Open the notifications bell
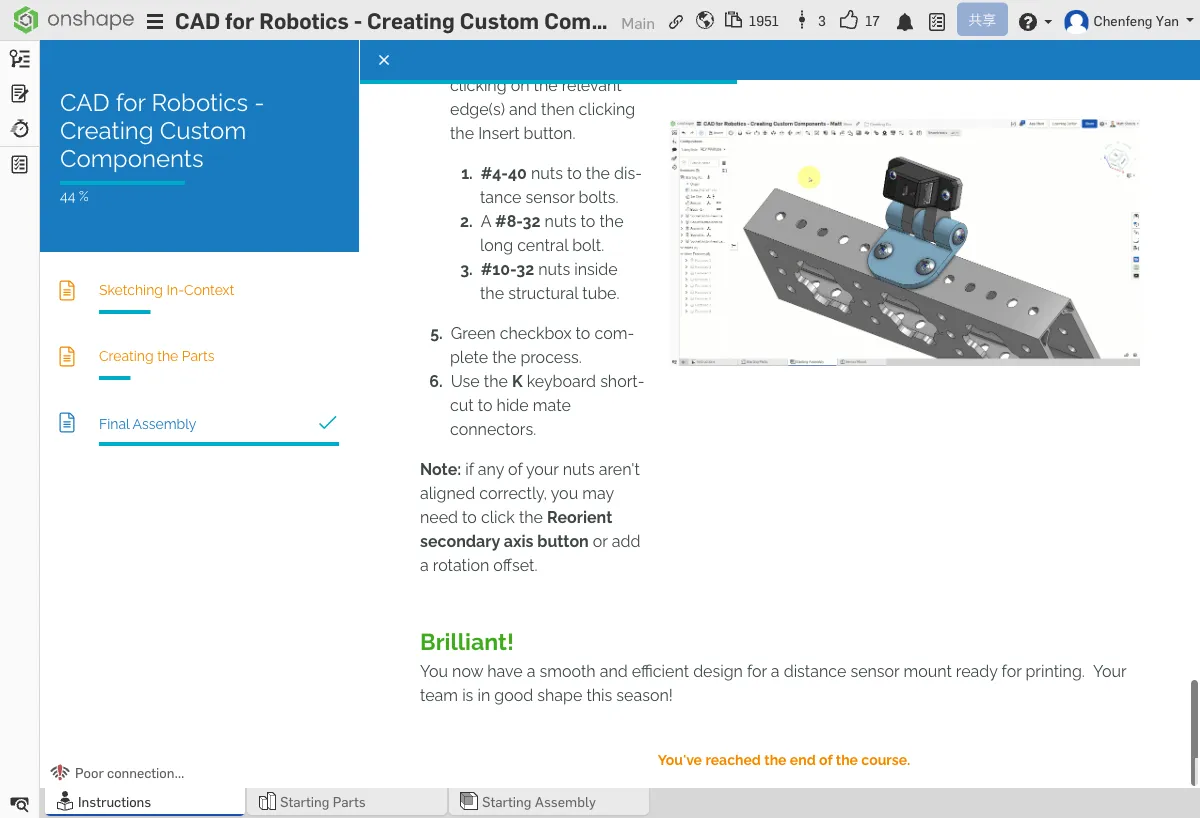The height and width of the screenshot is (818, 1200). click(905, 22)
